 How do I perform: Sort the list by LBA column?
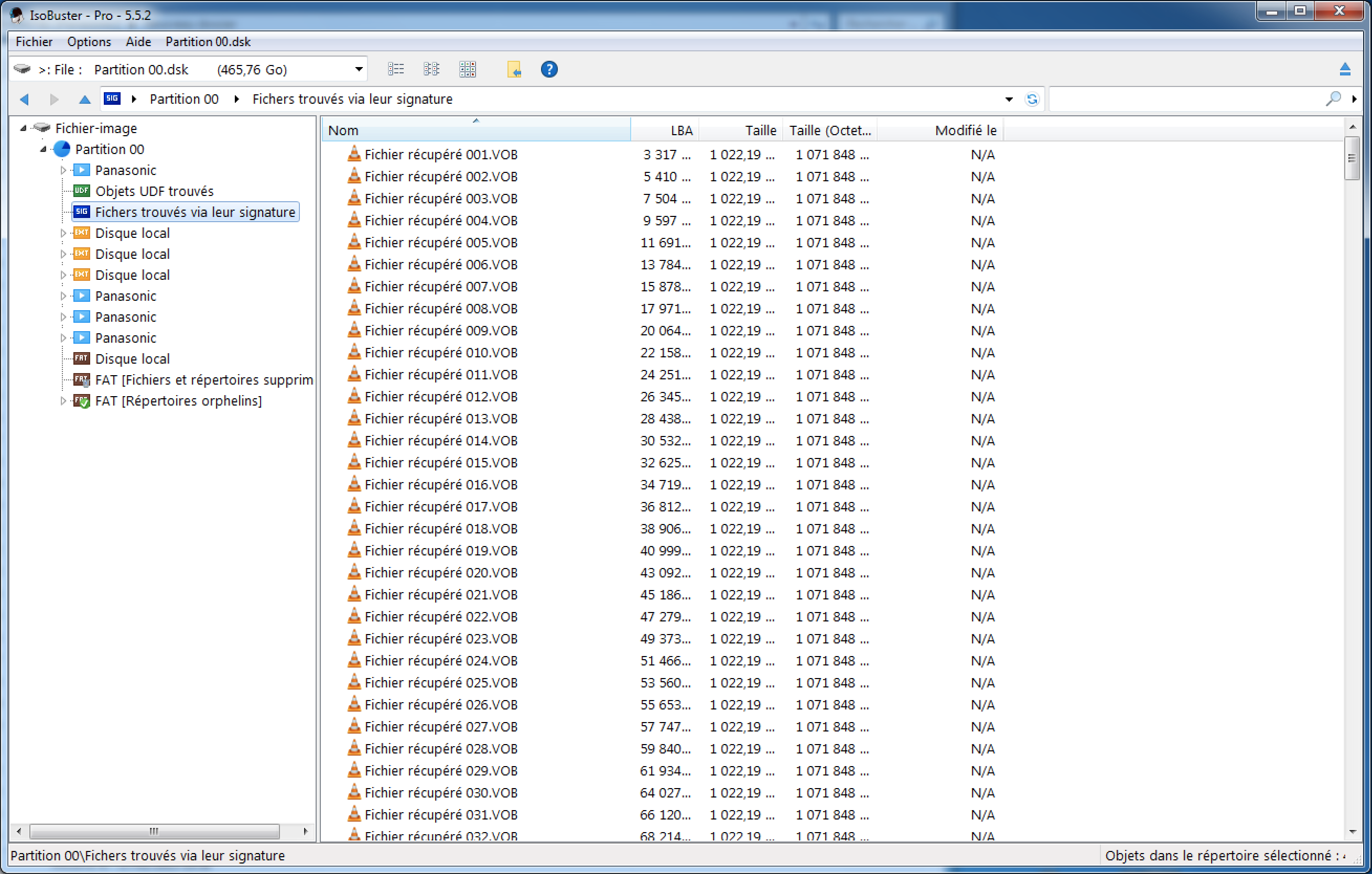coord(665,130)
